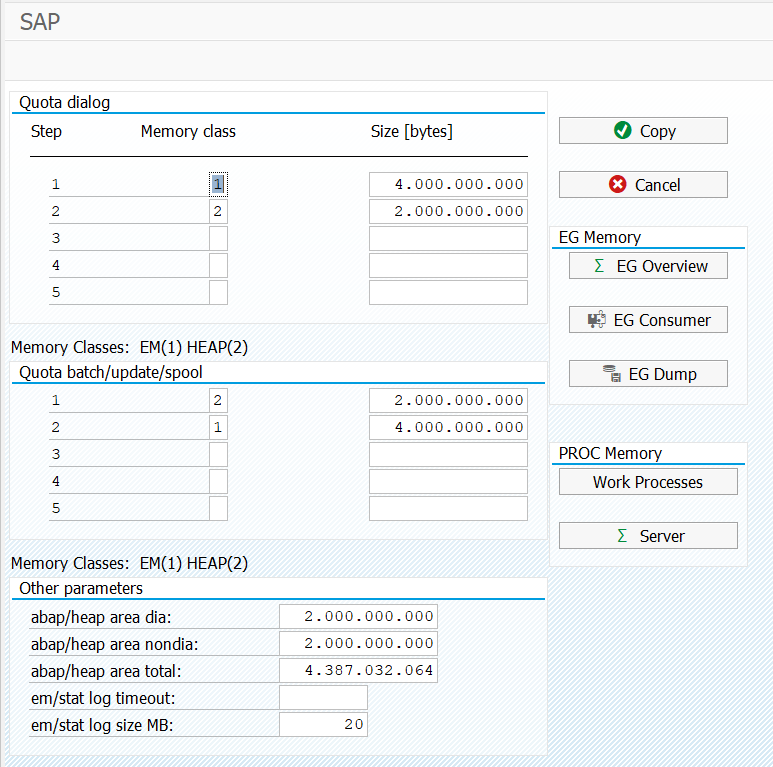Focus Quota dialog step 3 empty size field
This screenshot has height=767, width=773.
coord(448,239)
